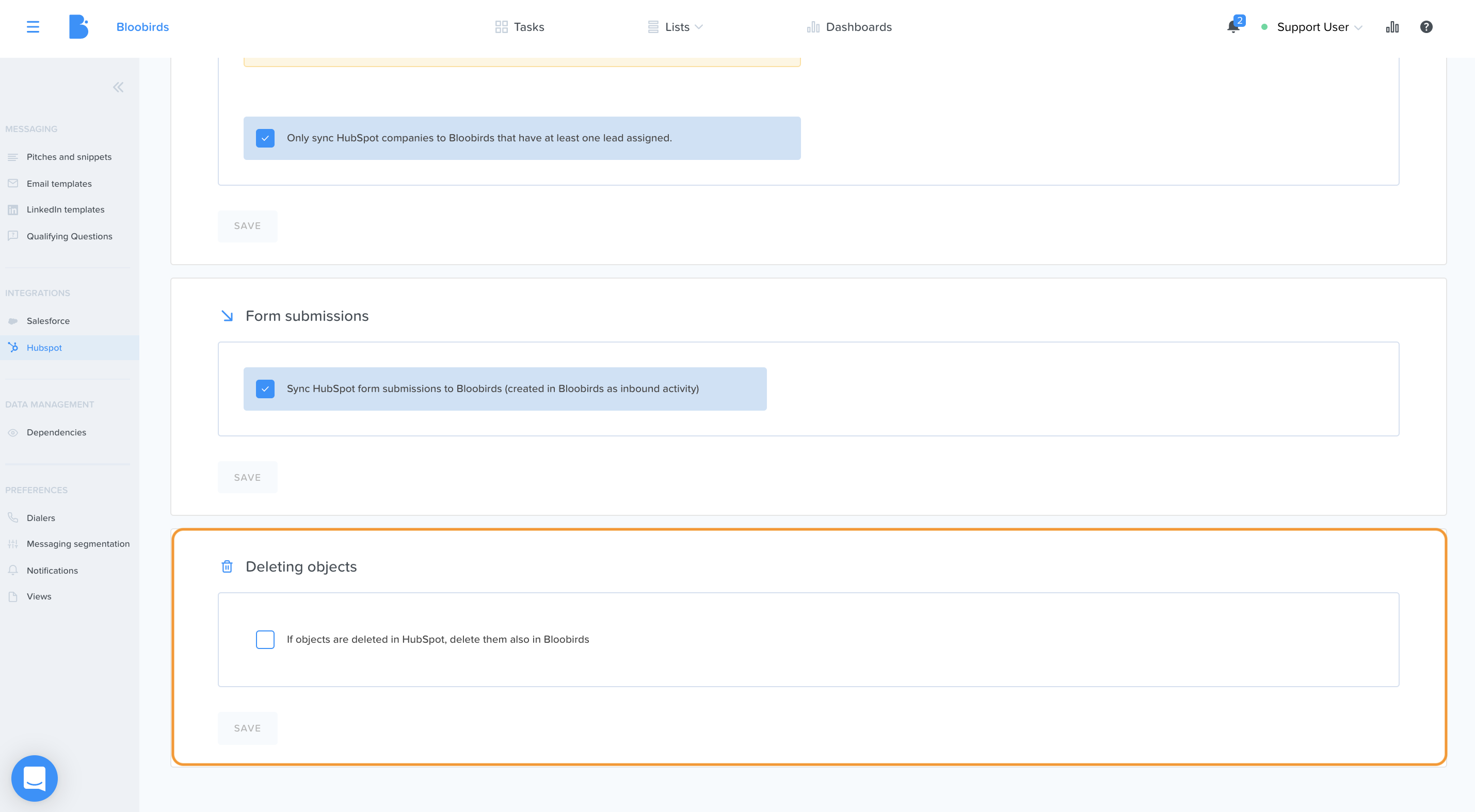Open the Dashboards tab
Image resolution: width=1475 pixels, height=812 pixels.
click(849, 27)
